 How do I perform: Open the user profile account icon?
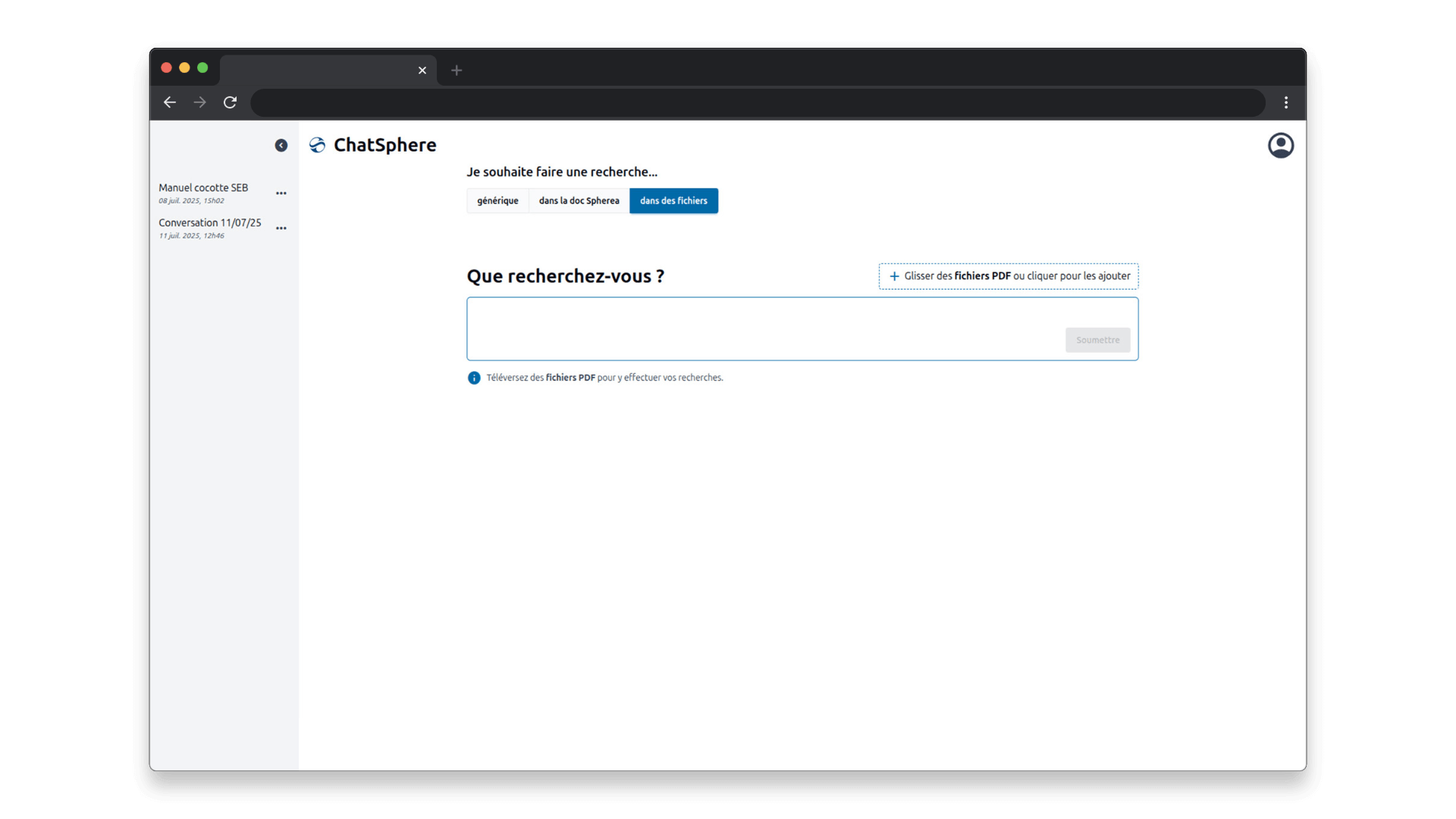coord(1280,146)
